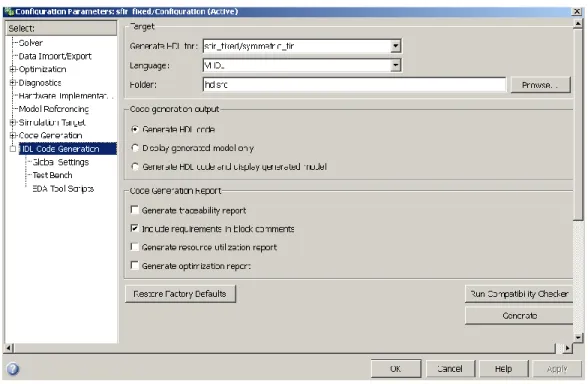588x384 pixels.
Task: Click the vertical scrollbar down arrow
Action: click(578, 337)
